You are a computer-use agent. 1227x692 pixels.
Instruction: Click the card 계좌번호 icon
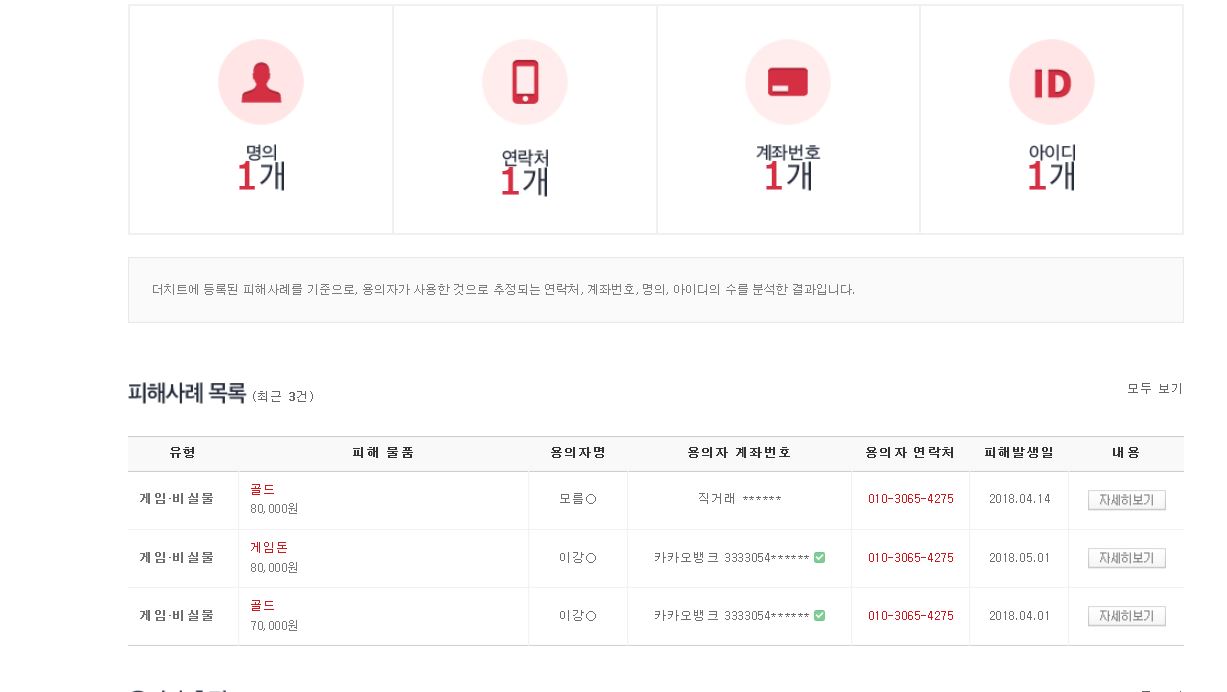pyautogui.click(x=788, y=82)
